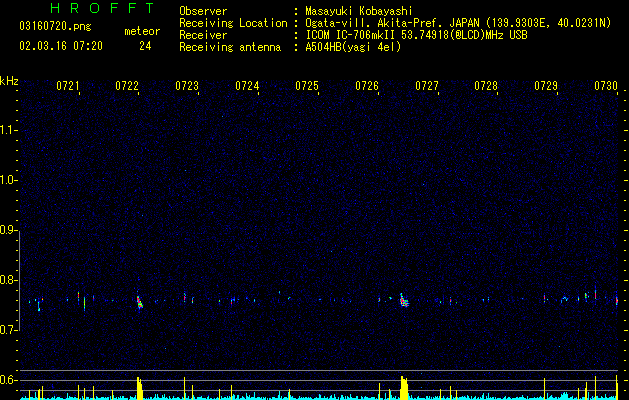Click the Receiver field label
The image size is (629, 400).
(x=203, y=35)
